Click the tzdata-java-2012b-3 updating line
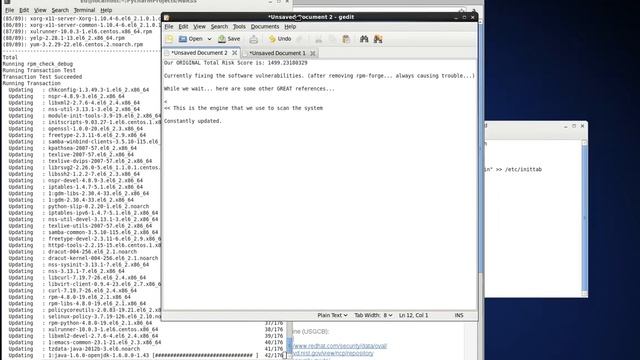 coord(74,349)
